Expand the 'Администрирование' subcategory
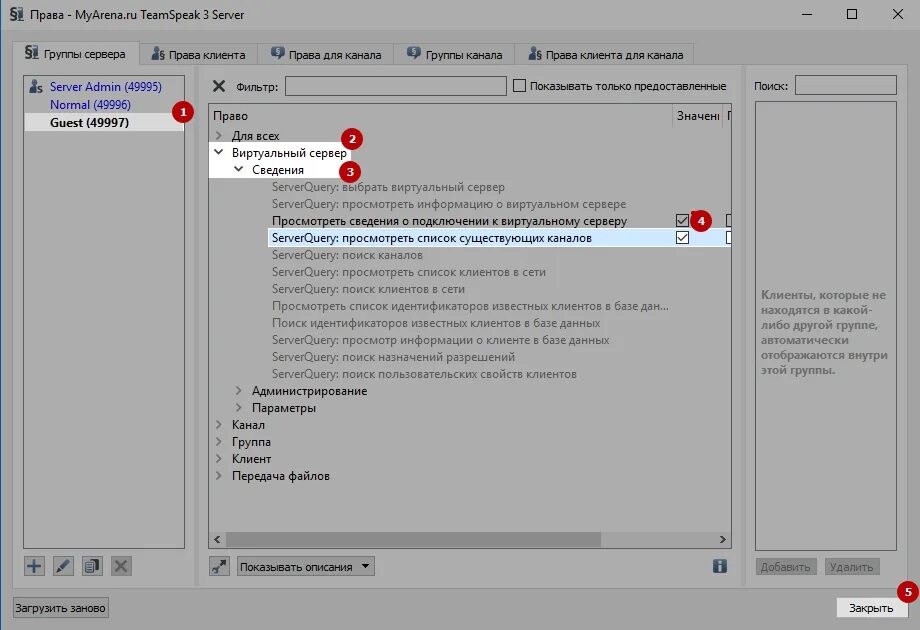Viewport: 920px width, 630px height. coord(239,391)
